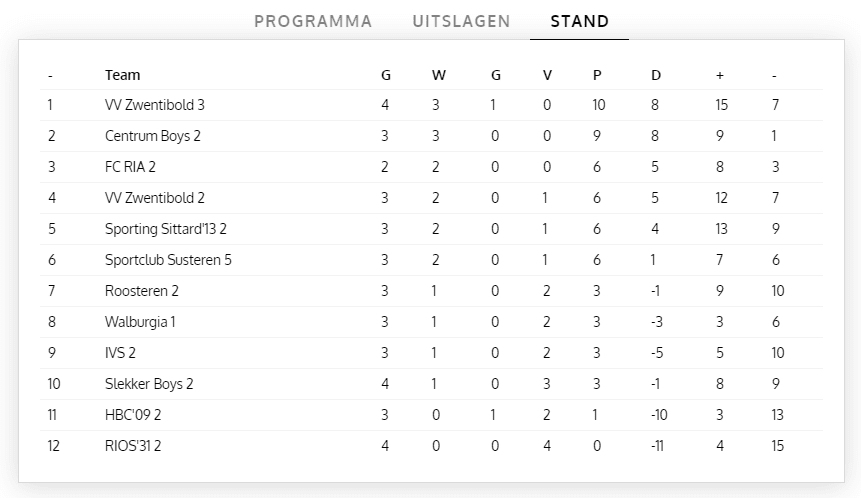
Task: Open Centrum Boys 2 team row
Action: [x=152, y=136]
